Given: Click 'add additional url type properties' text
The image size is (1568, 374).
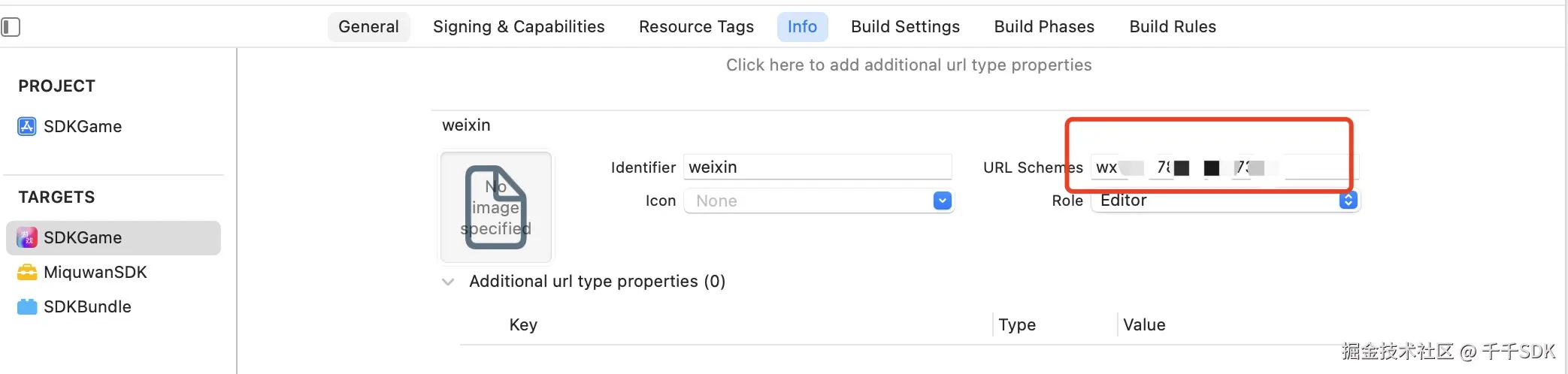Looking at the screenshot, I should (908, 65).
